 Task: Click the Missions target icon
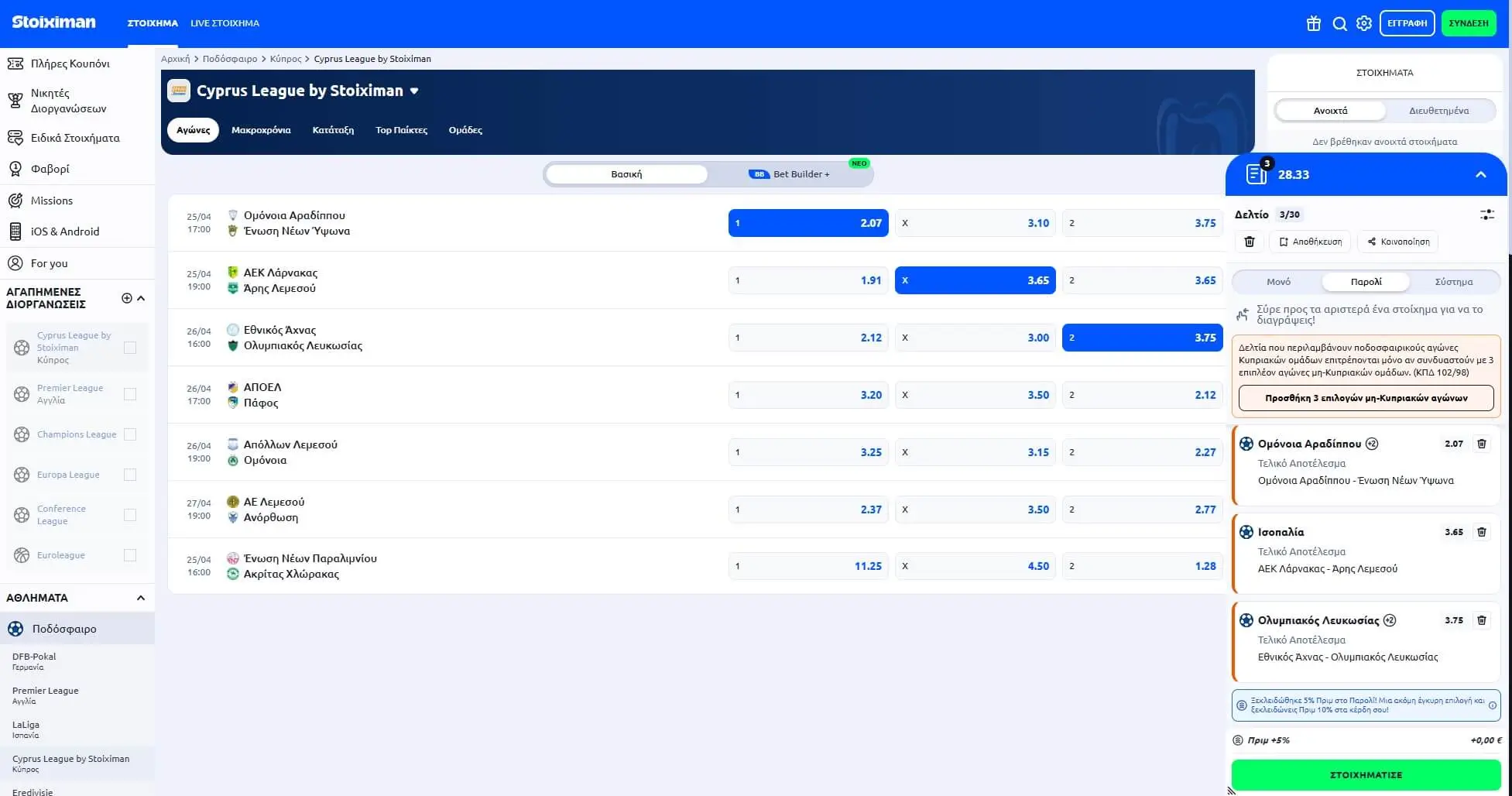[15, 201]
